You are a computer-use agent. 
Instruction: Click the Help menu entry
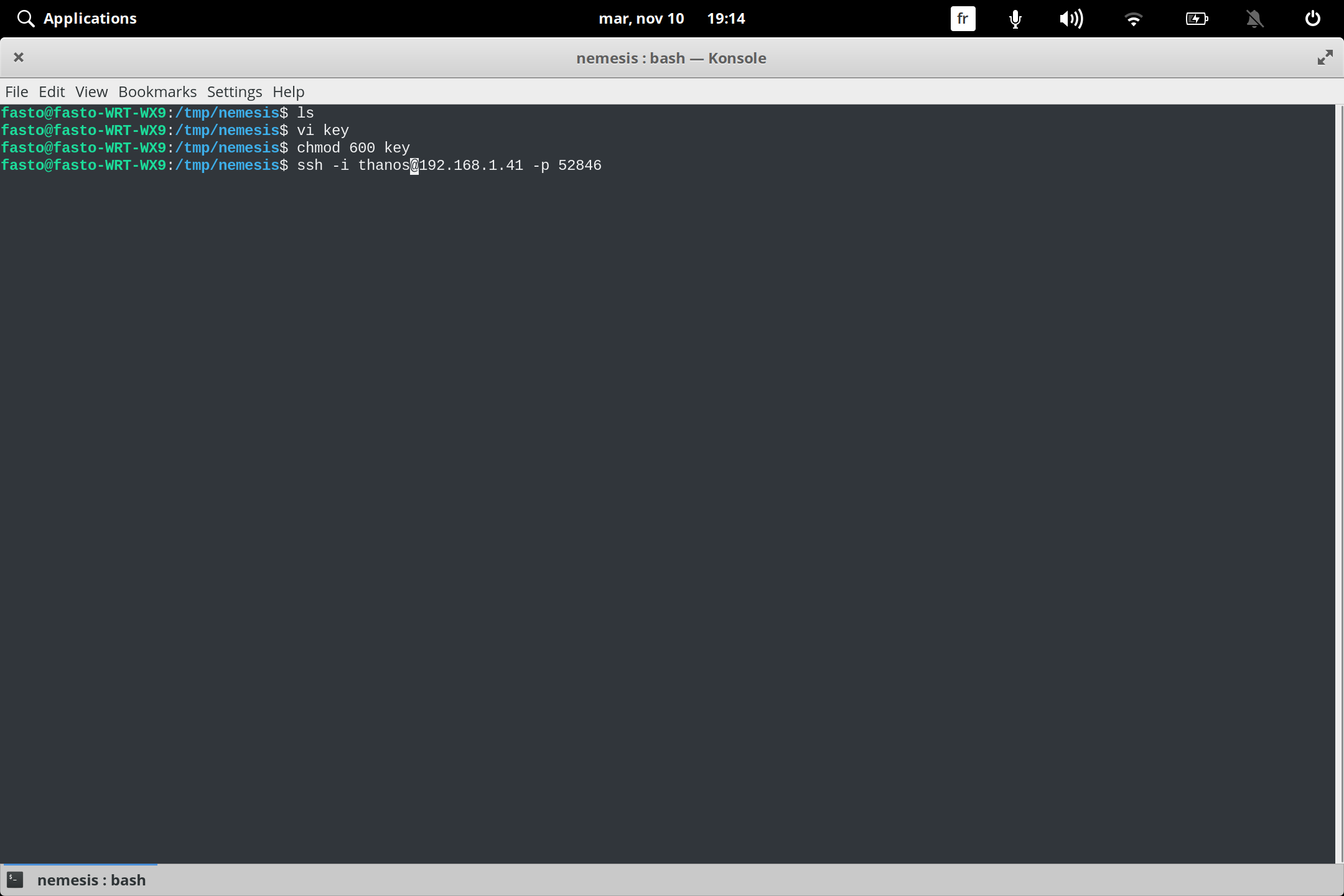(287, 91)
